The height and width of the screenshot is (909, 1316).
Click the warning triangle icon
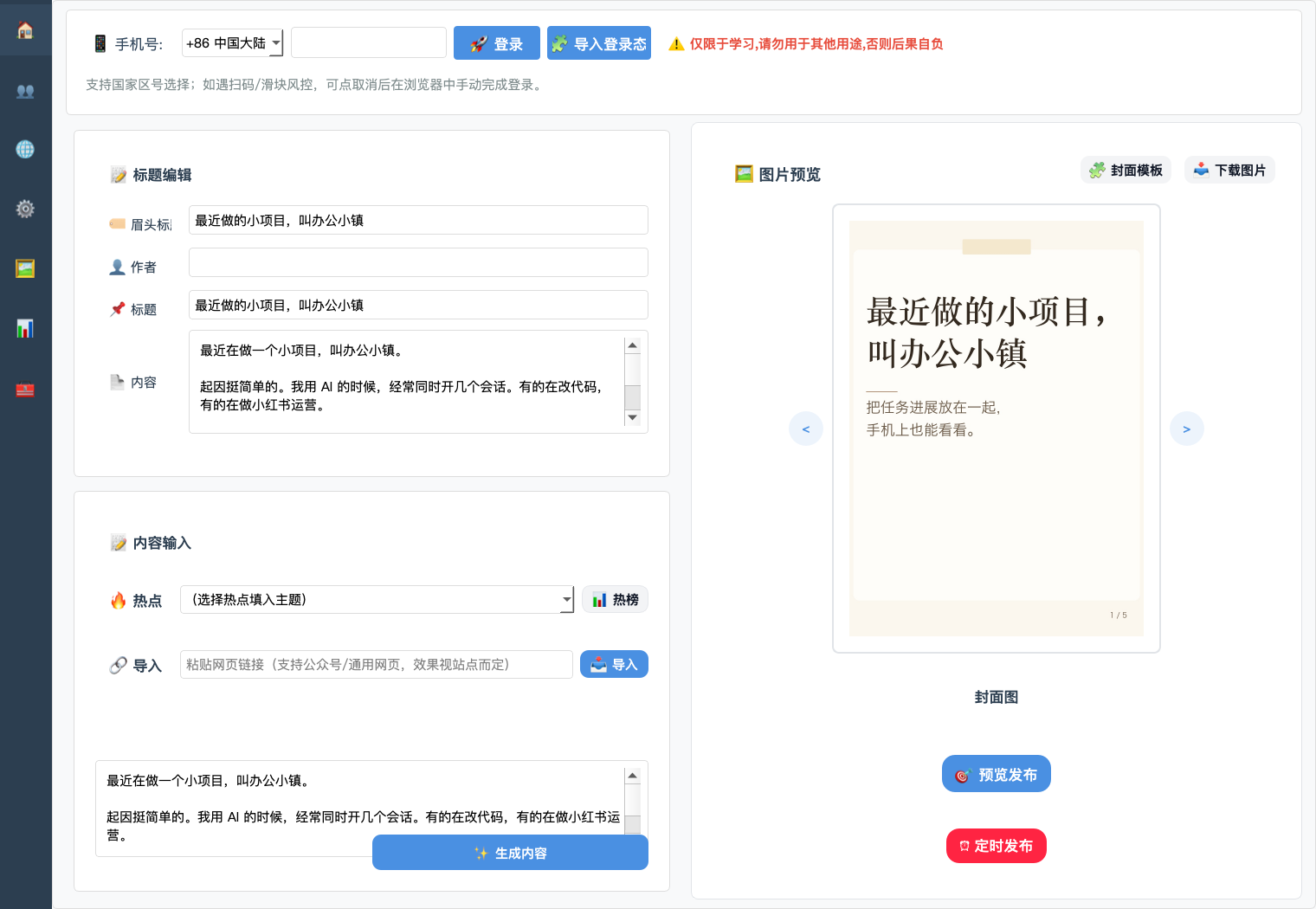676,44
